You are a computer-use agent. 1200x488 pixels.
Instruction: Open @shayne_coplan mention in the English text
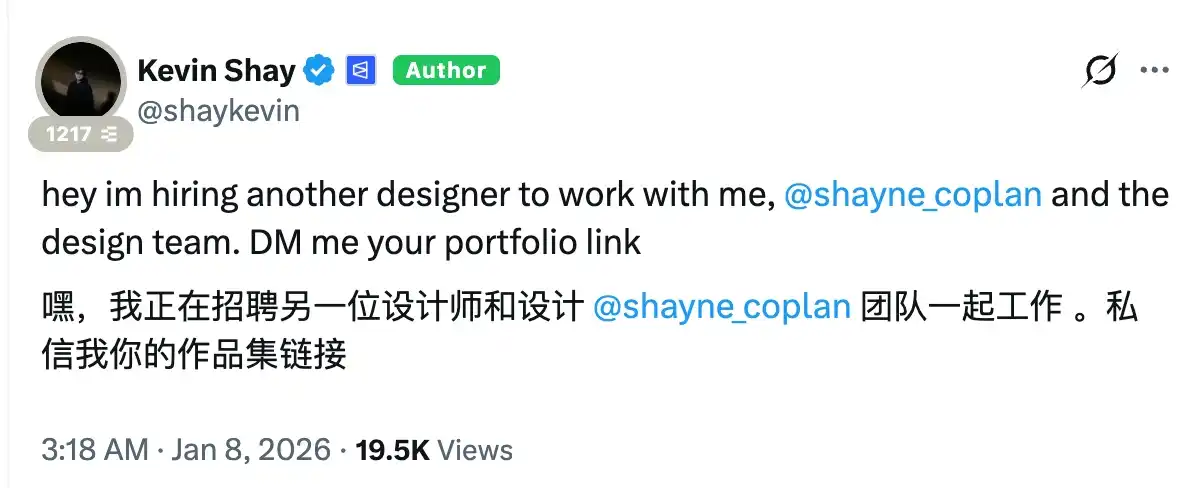[x=914, y=194]
